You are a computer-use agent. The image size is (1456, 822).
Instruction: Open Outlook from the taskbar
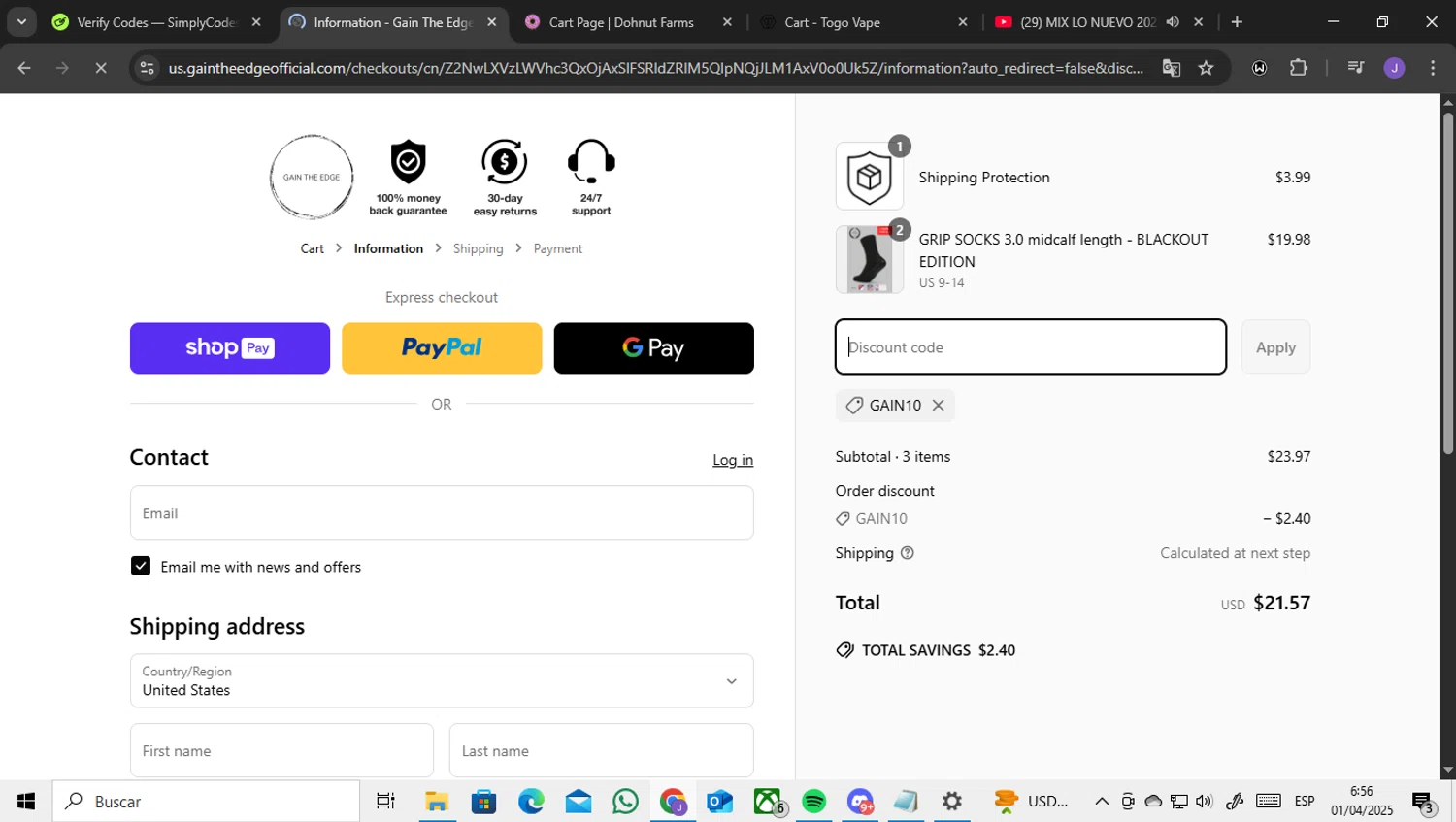click(719, 802)
